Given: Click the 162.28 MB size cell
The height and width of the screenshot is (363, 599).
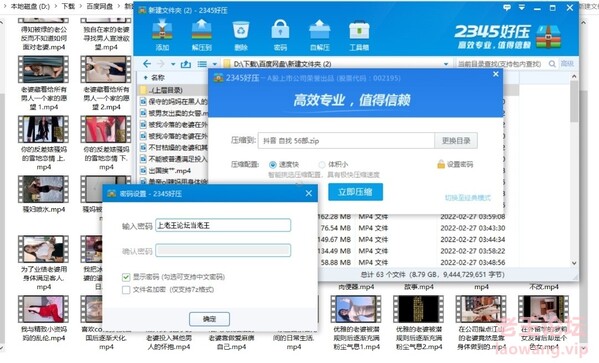Looking at the screenshot, I should tap(335, 217).
